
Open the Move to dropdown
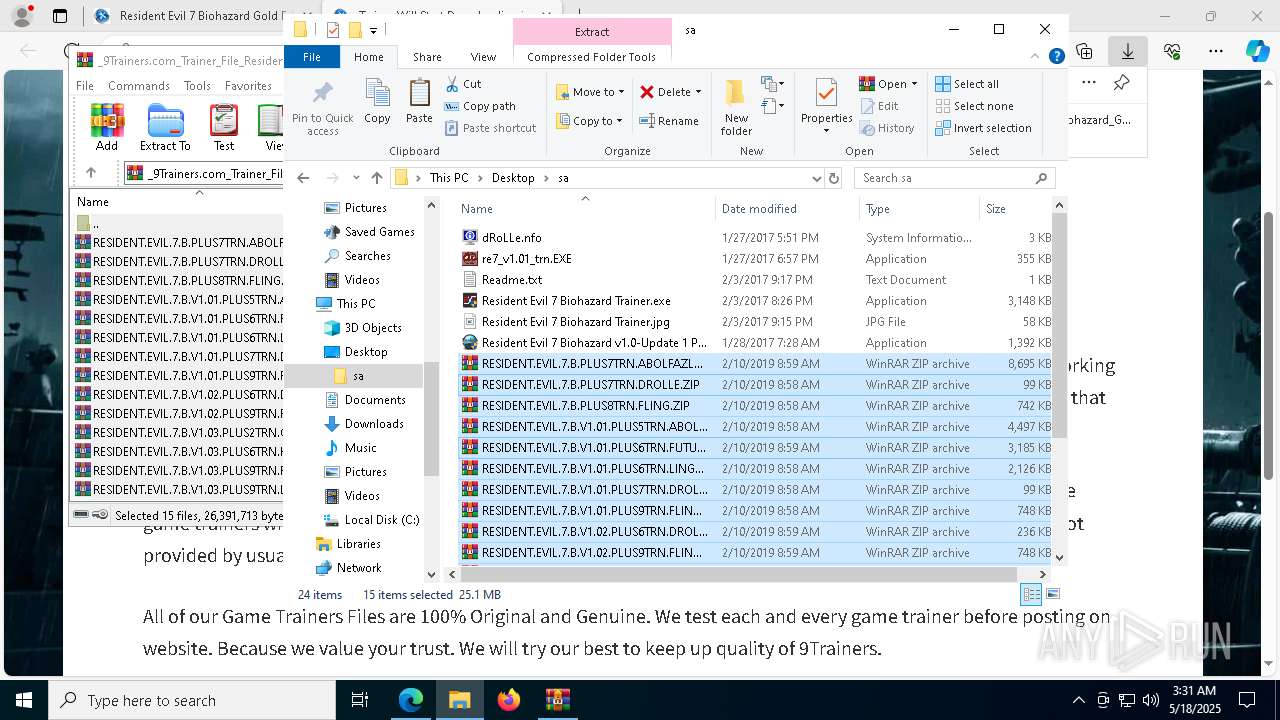590,92
